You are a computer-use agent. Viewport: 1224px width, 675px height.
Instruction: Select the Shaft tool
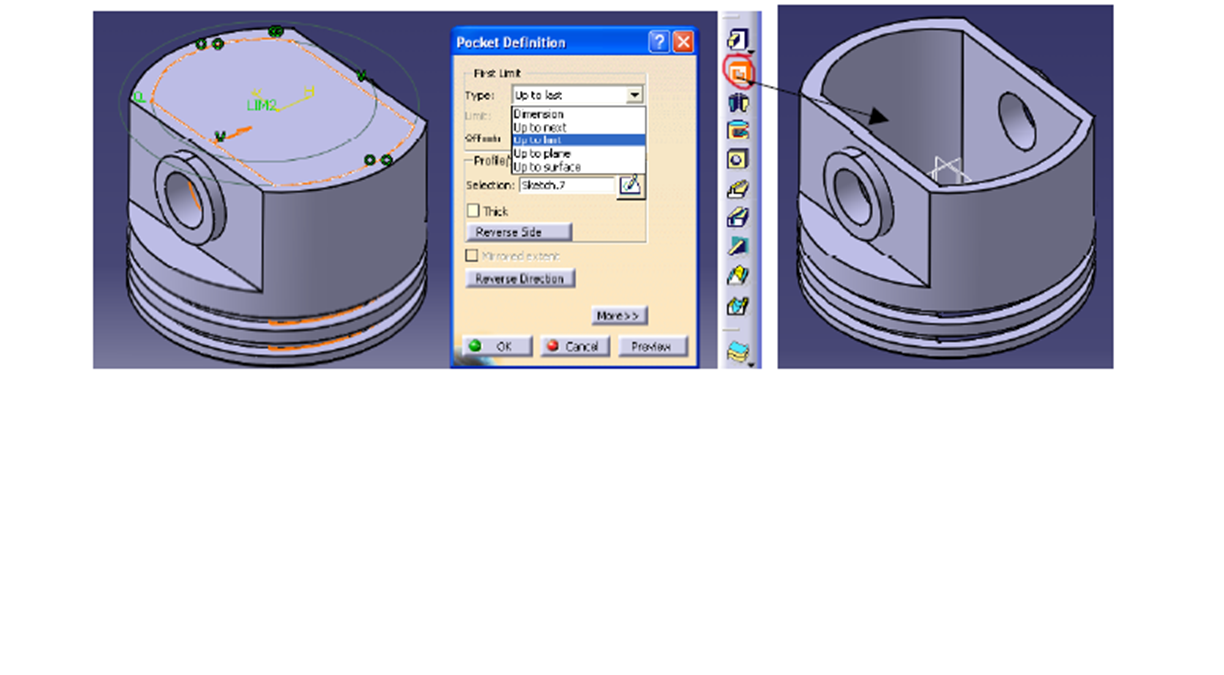(737, 103)
